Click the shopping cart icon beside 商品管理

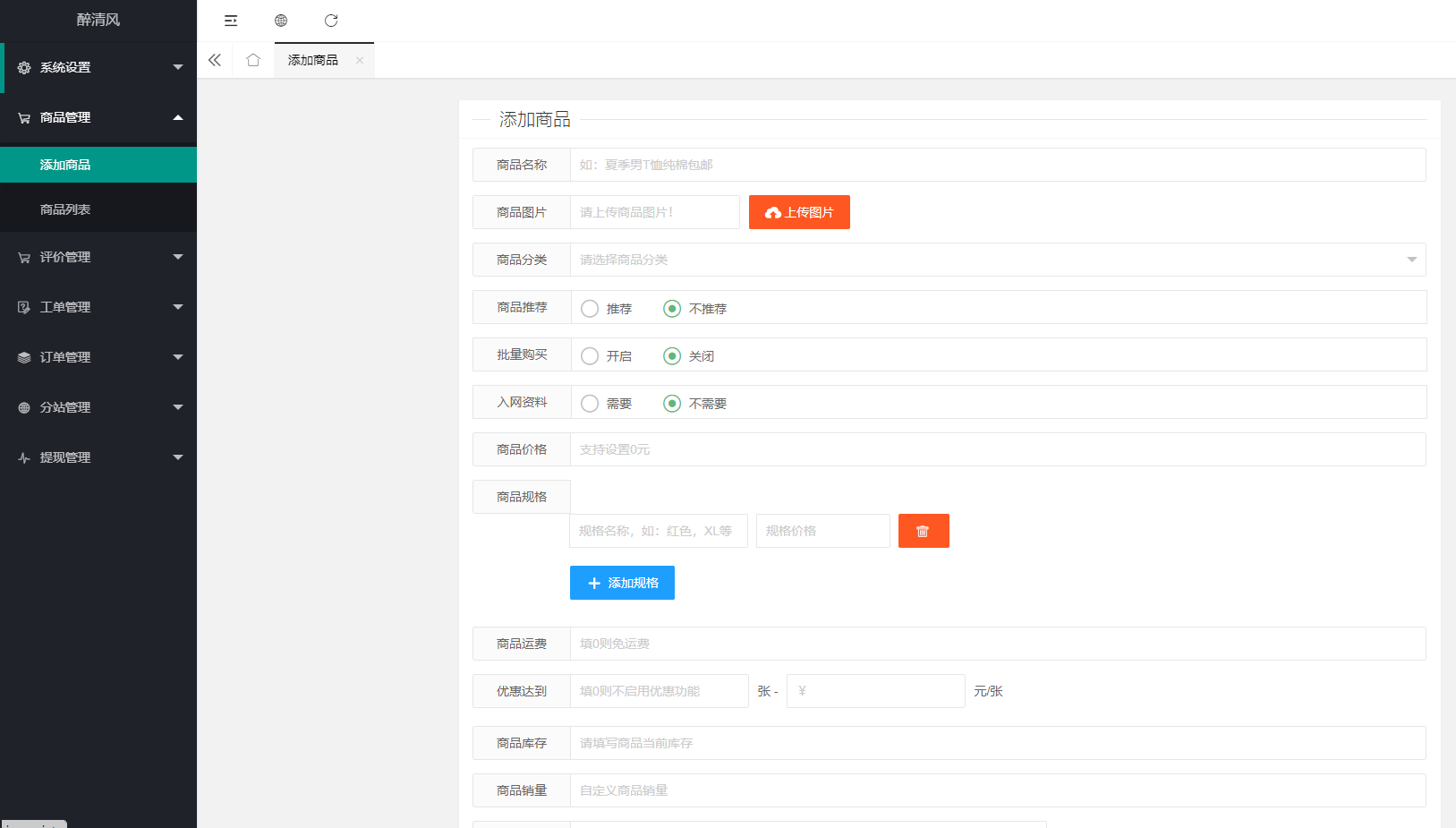point(23,117)
